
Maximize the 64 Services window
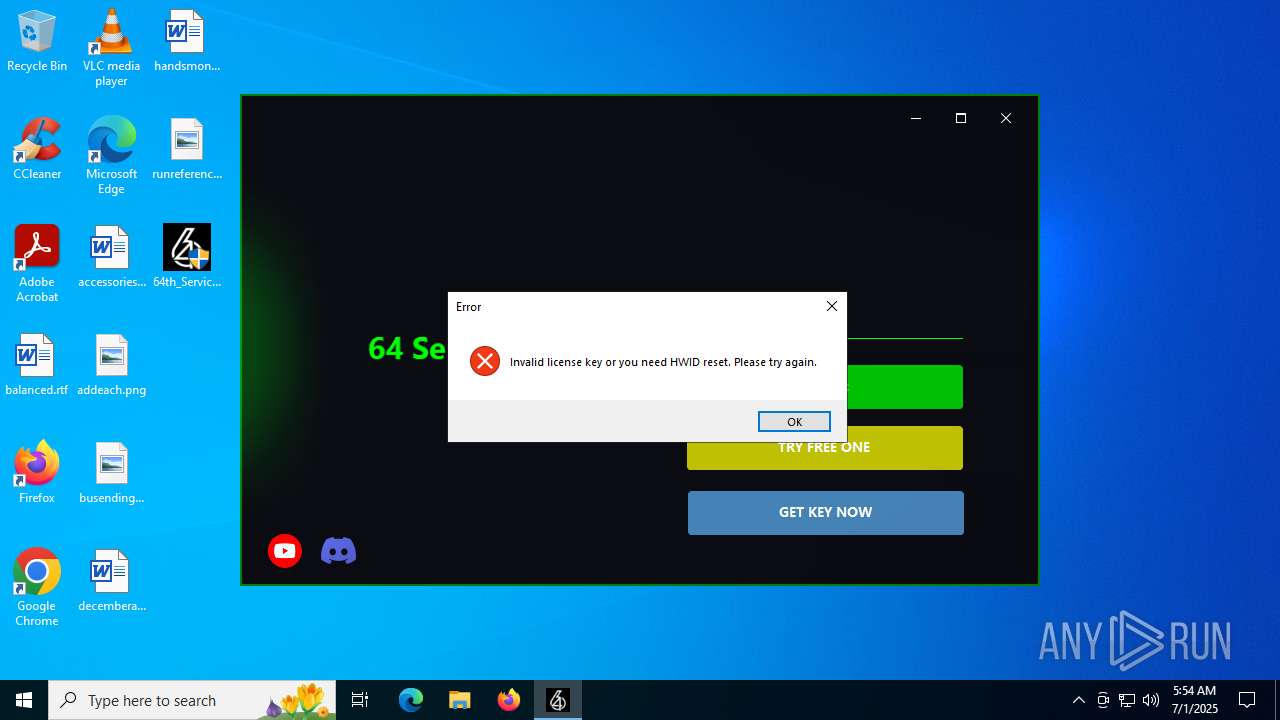tap(961, 118)
